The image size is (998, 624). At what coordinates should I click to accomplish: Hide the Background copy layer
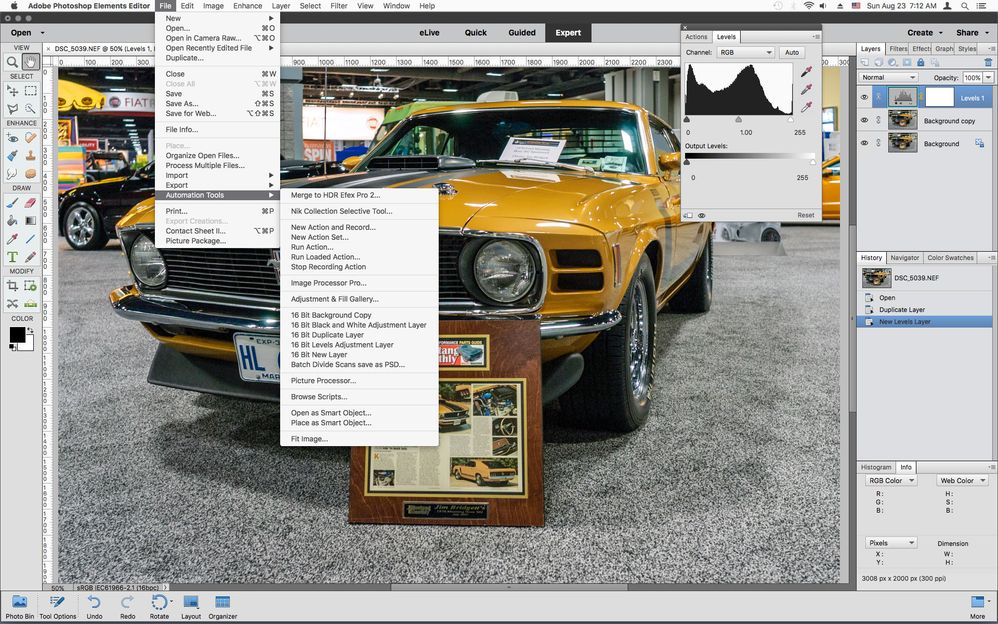click(865, 120)
